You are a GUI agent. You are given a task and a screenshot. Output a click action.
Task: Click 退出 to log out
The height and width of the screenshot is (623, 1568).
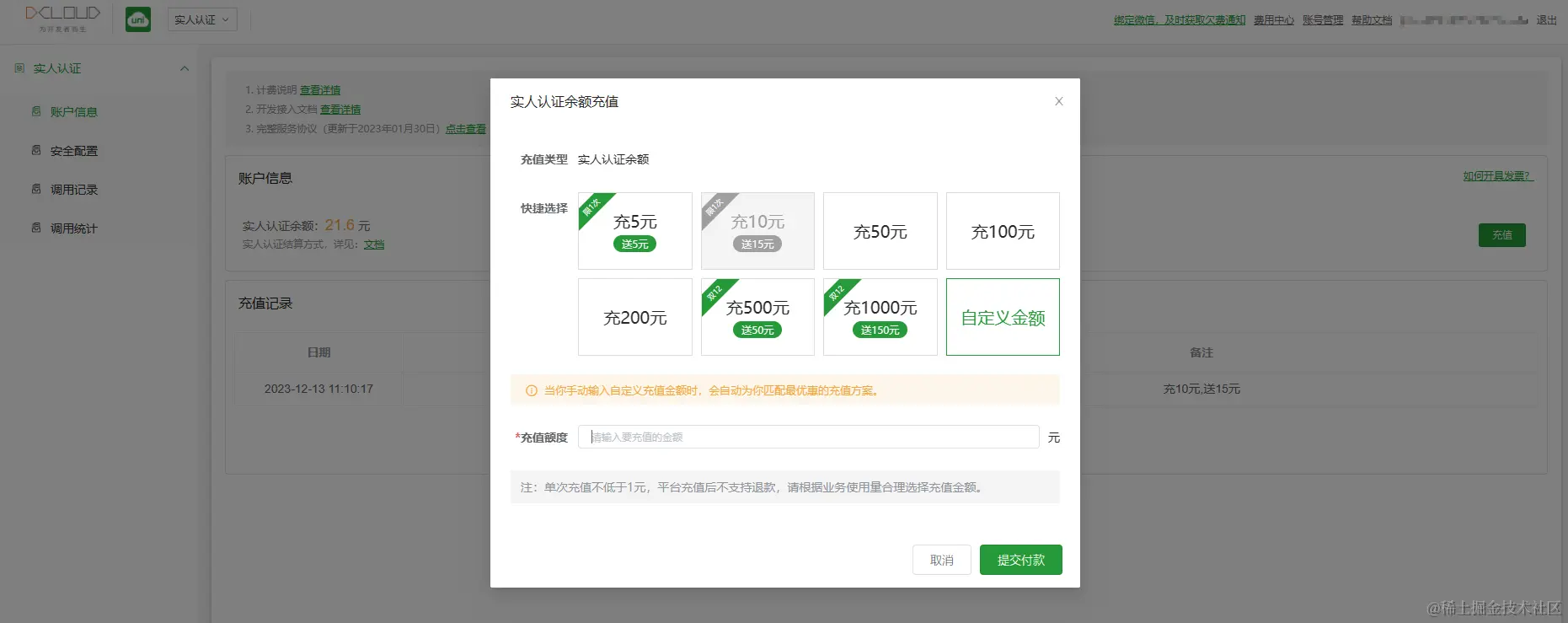[x=1547, y=20]
